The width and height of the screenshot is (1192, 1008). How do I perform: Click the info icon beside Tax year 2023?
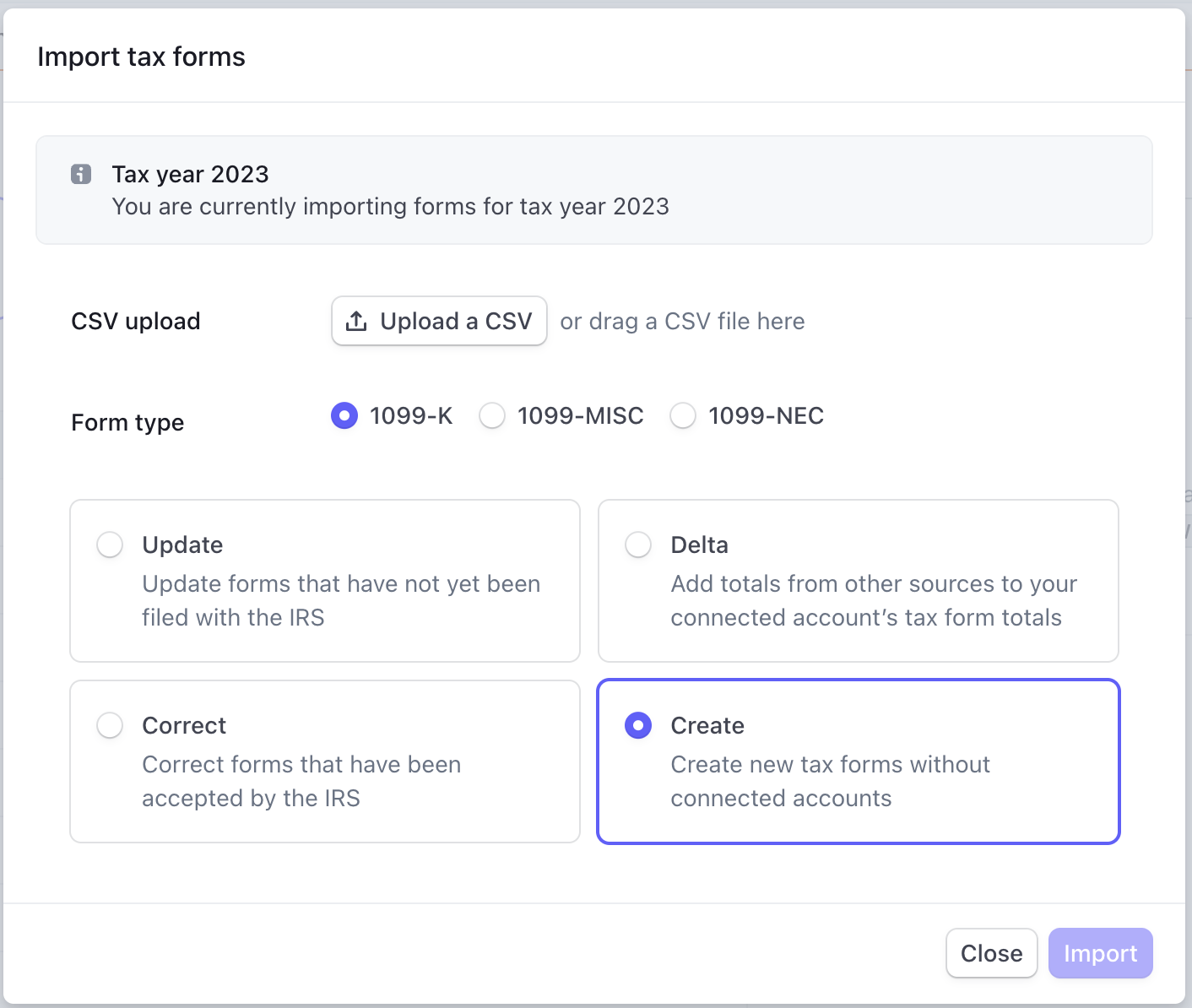81,175
